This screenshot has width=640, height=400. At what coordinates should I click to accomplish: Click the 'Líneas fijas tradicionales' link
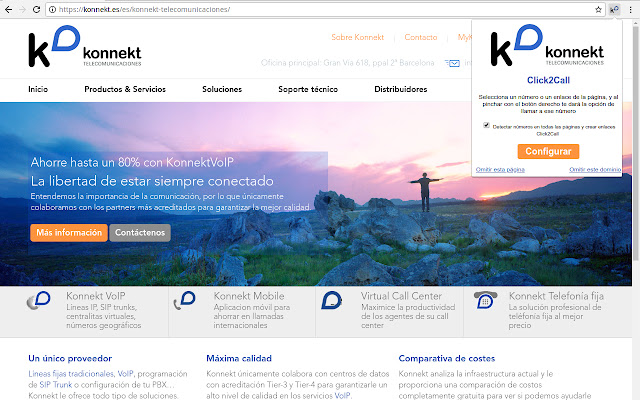coord(71,373)
